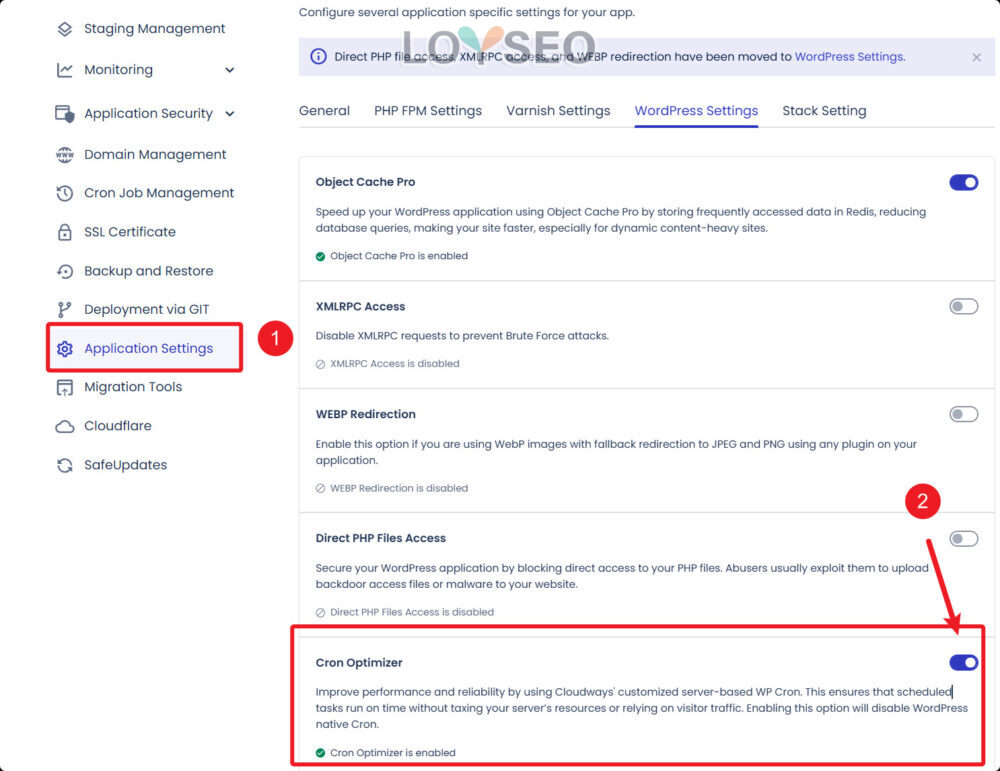Click disabled icon beside WEBP Redirection status
1000x771 pixels.
(x=320, y=488)
